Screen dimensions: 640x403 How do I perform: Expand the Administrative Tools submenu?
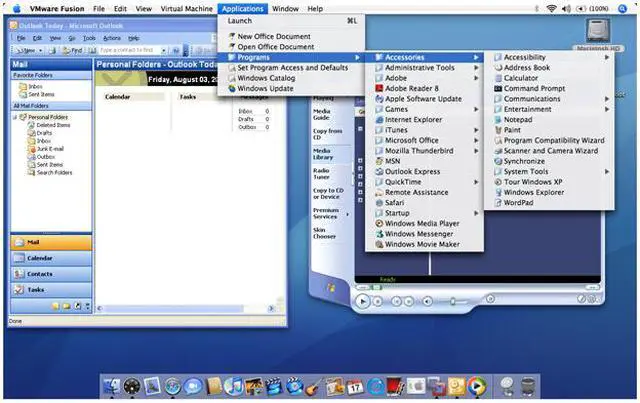tap(424, 68)
